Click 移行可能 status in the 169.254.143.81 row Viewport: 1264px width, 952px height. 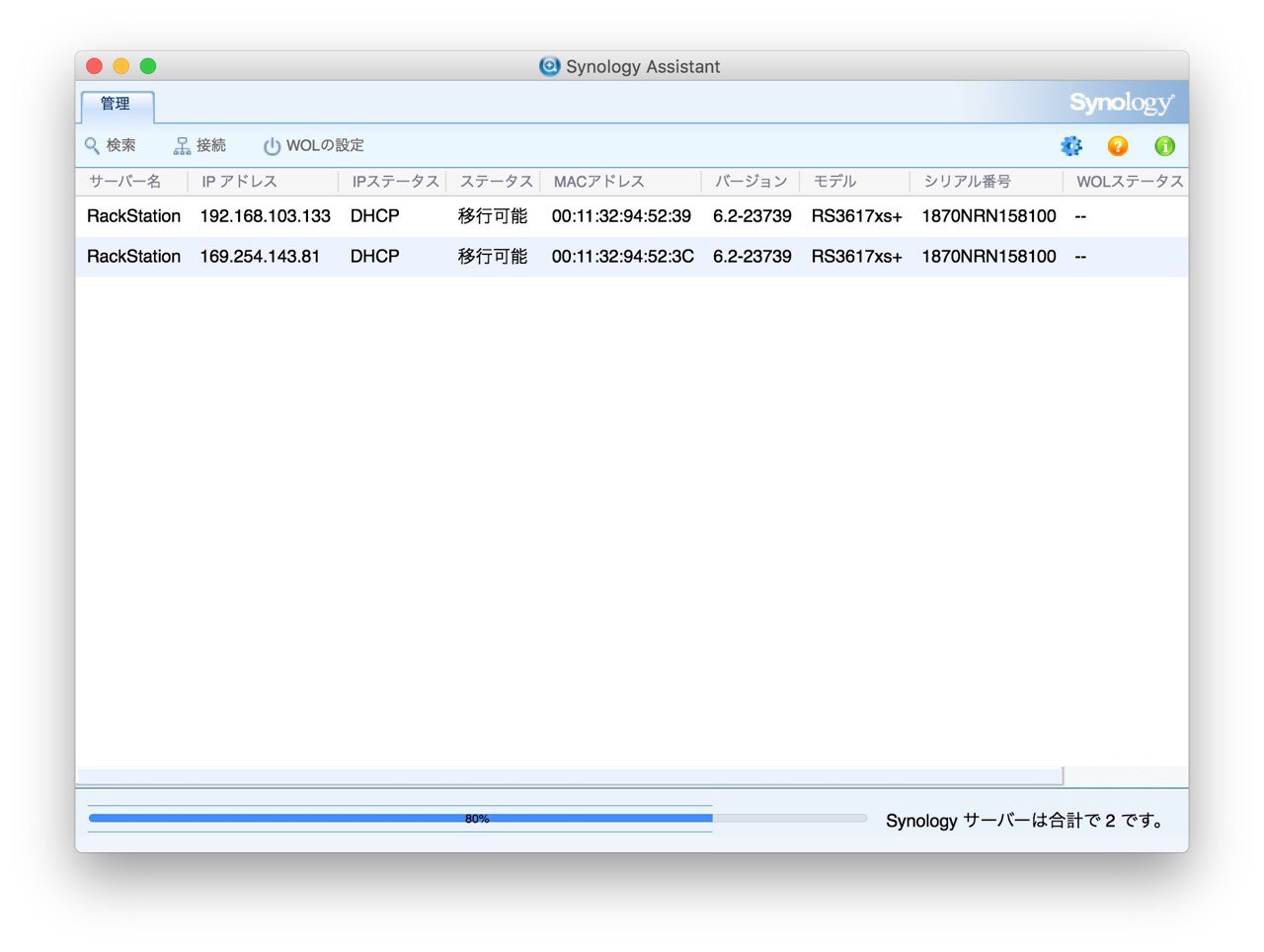pos(493,257)
